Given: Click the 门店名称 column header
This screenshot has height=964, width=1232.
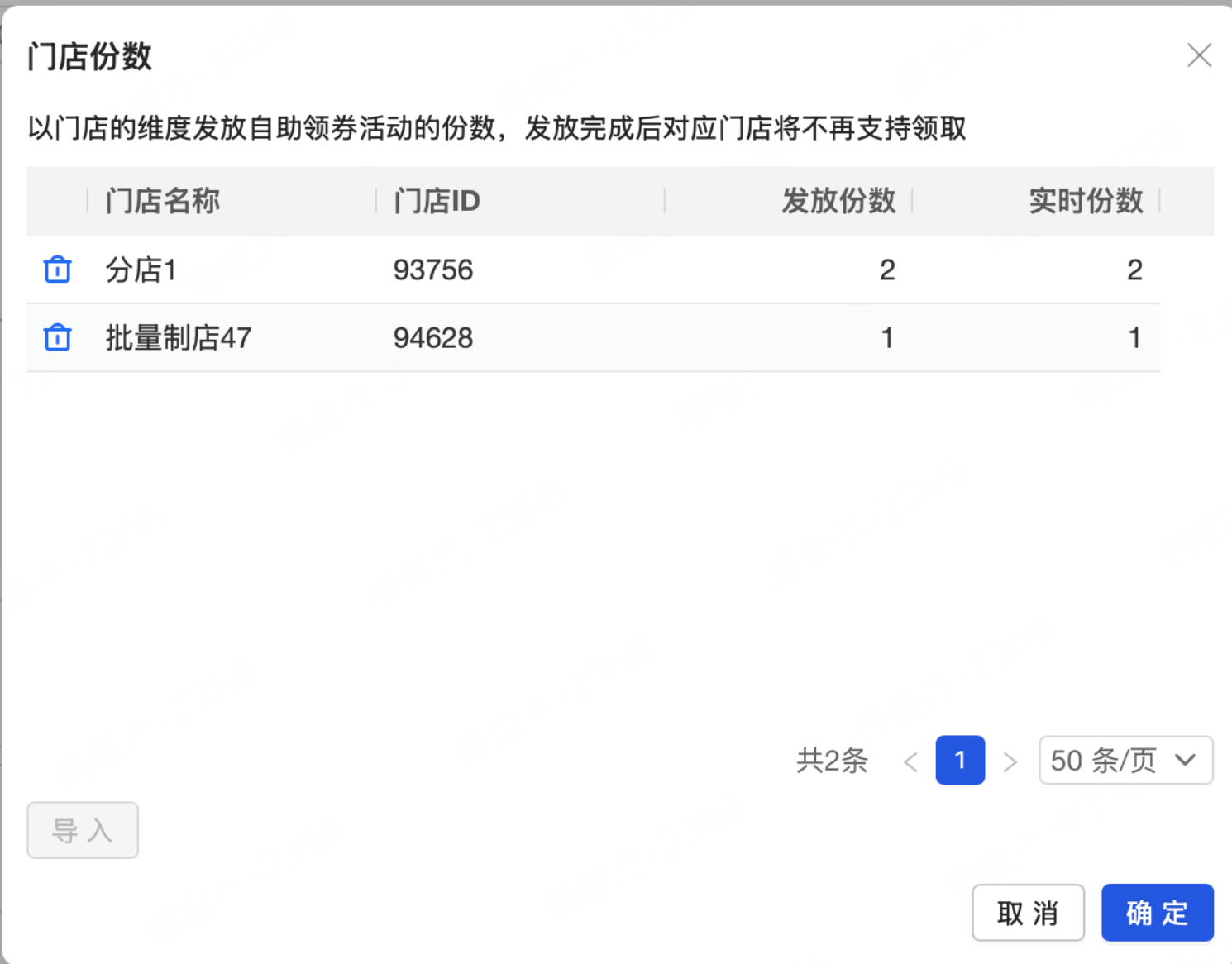Looking at the screenshot, I should 162,201.
